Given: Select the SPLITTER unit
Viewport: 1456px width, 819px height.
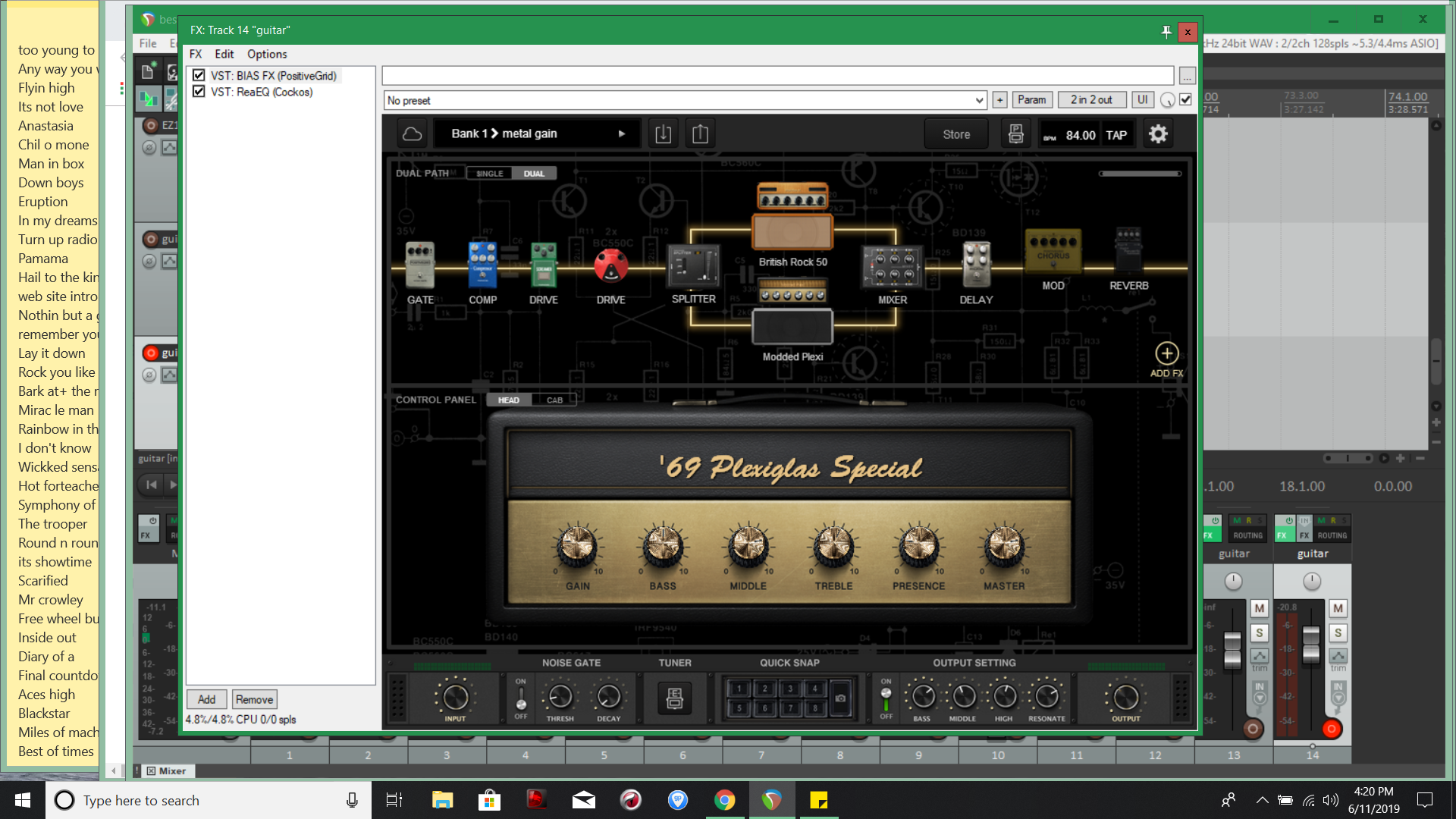Looking at the screenshot, I should click(693, 266).
